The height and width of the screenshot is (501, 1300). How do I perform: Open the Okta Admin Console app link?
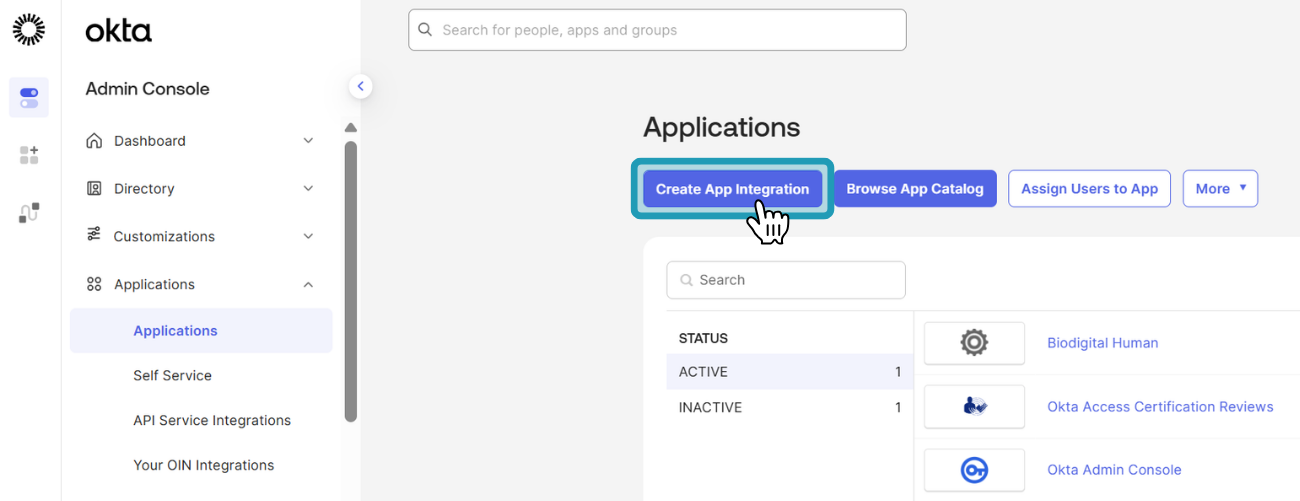1114,470
